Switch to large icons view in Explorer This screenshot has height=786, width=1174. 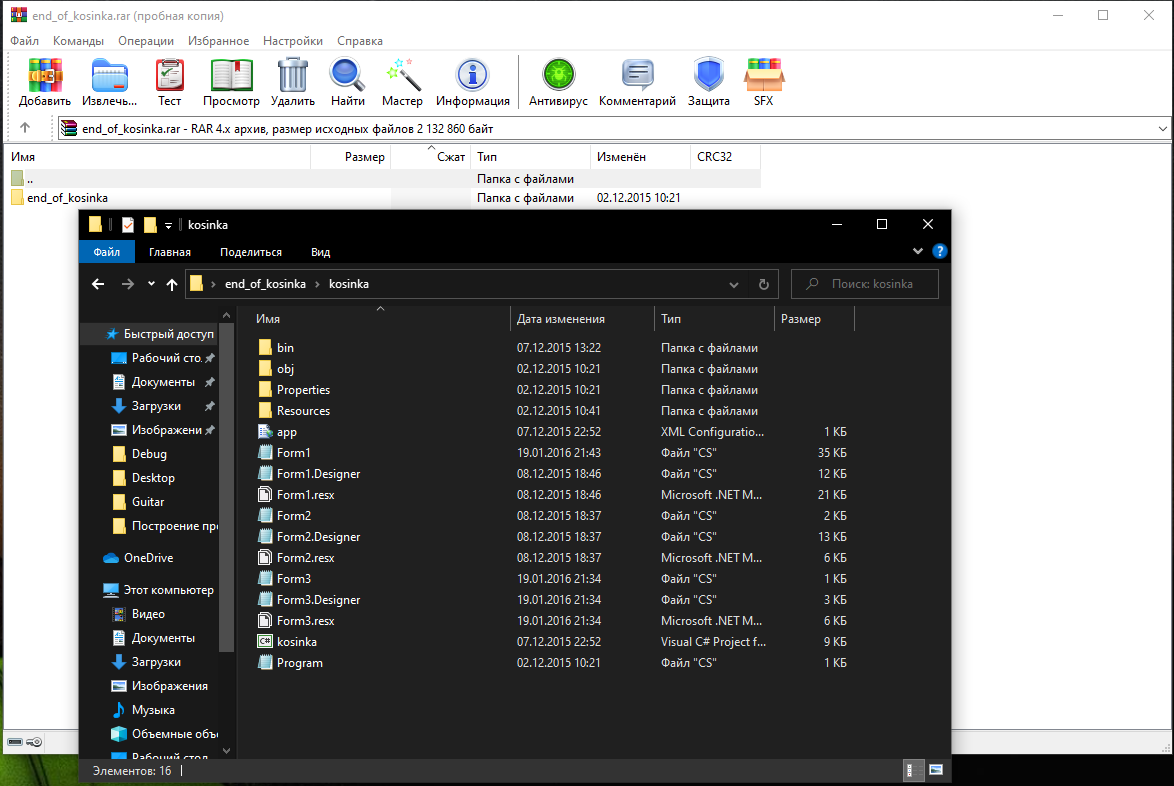936,770
